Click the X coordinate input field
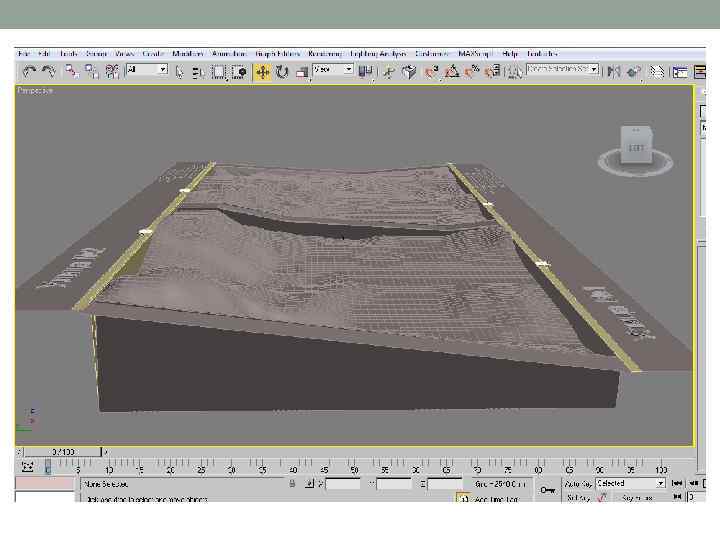Viewport: 720px width, 540px height. [343, 484]
